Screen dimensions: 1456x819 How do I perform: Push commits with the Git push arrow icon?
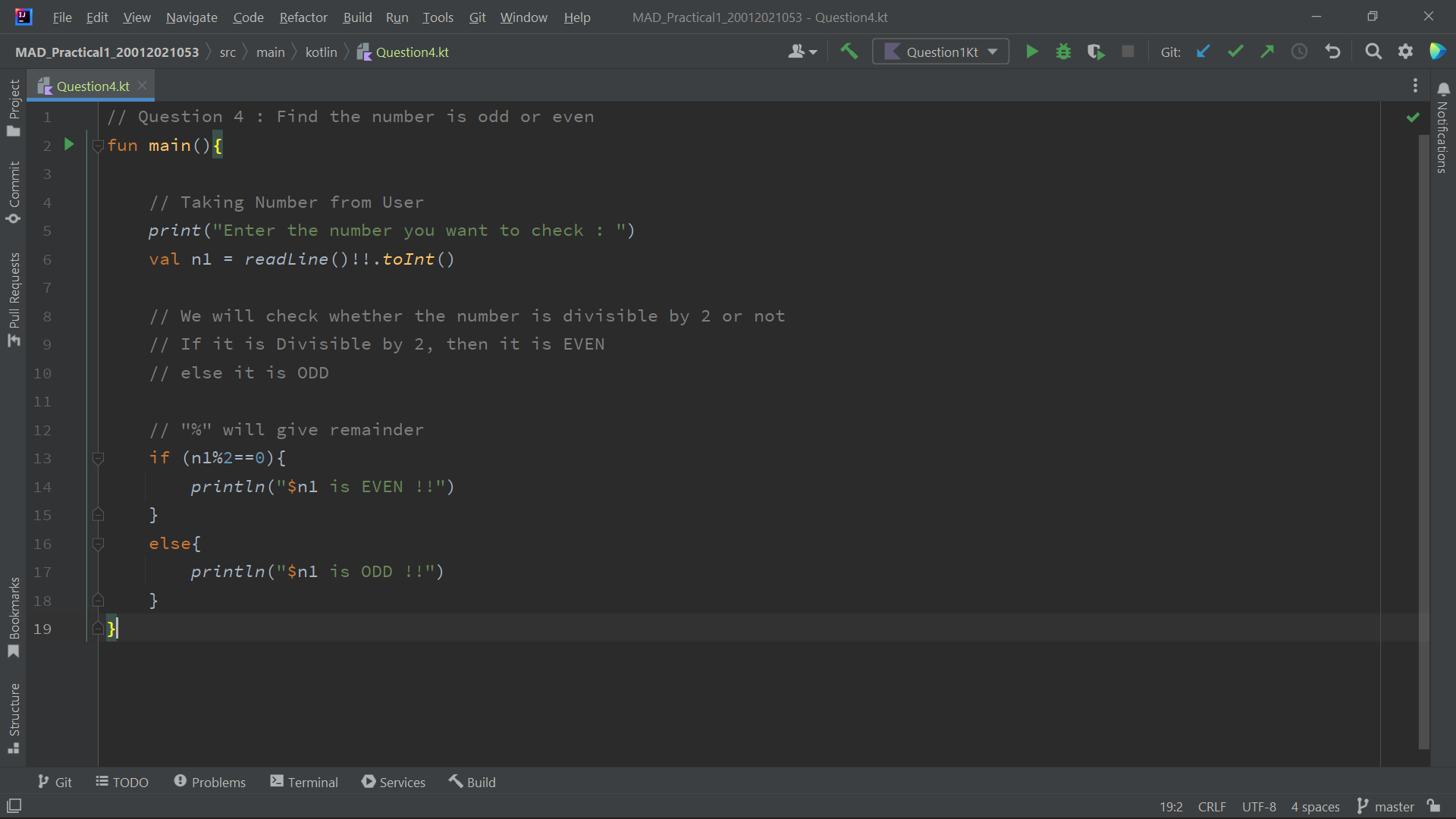1267,51
